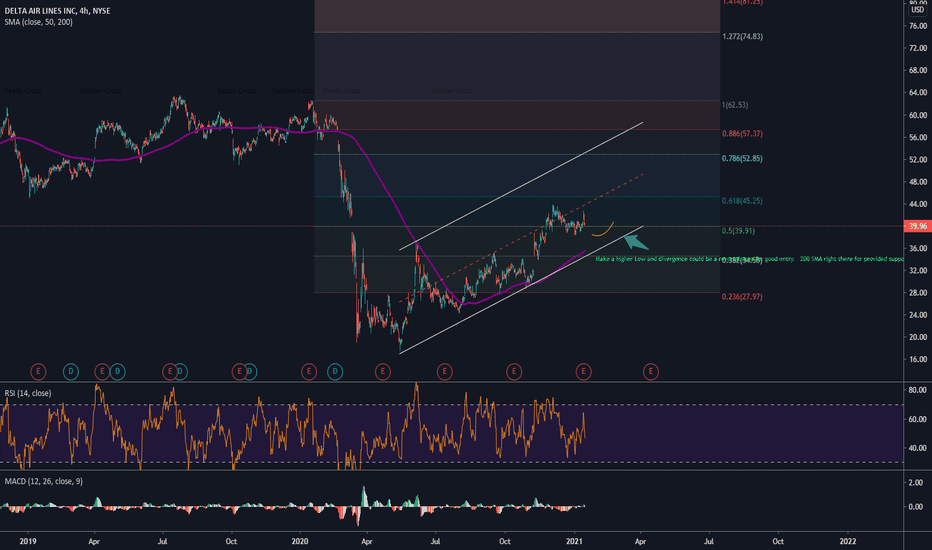Click the 76.00 value on the price axis
The height and width of the screenshot is (550, 932).
pos(917,26)
